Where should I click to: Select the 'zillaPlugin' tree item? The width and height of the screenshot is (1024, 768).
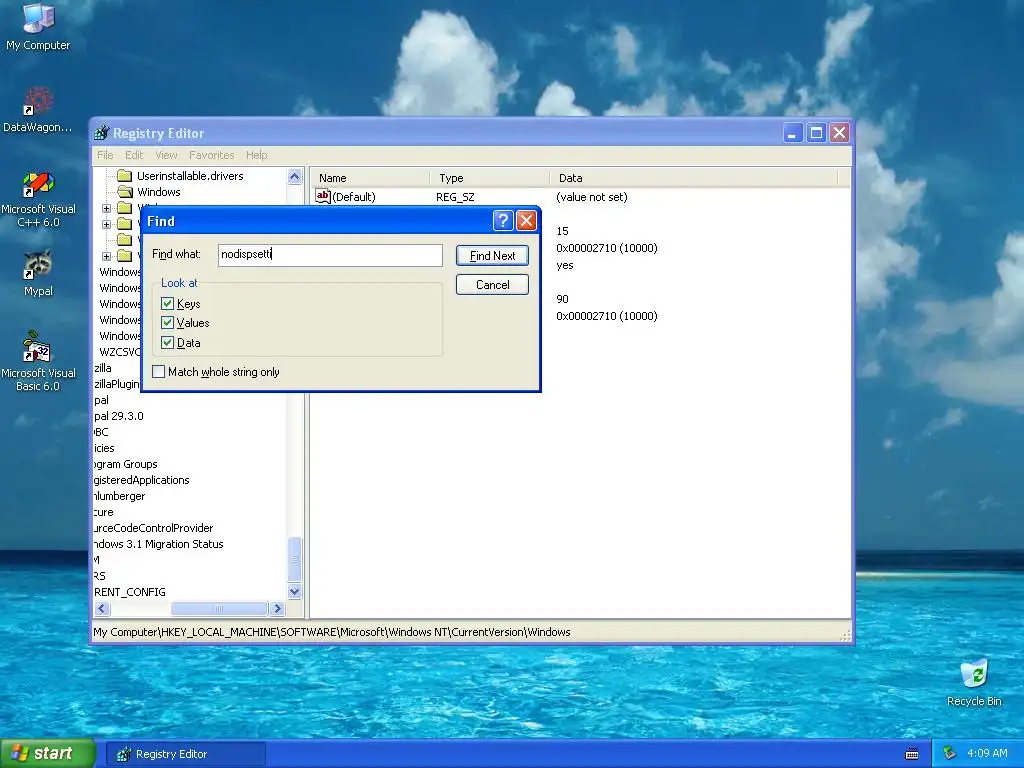point(117,384)
